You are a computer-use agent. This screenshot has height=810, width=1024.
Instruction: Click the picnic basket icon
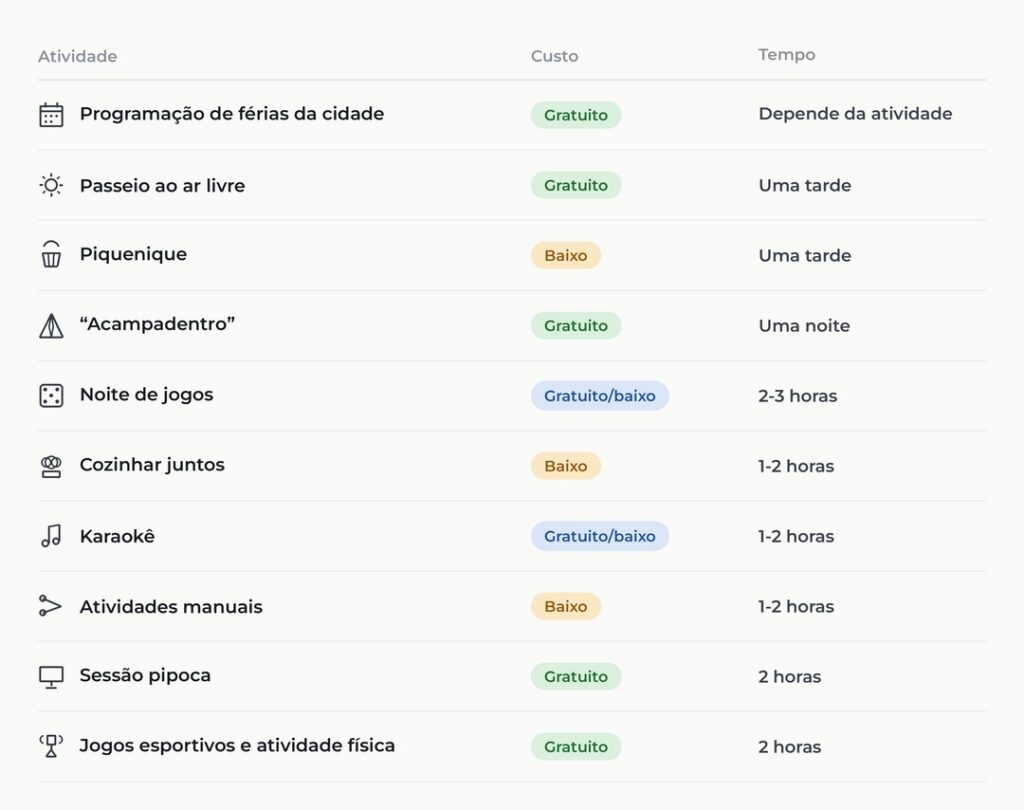[x=51, y=255]
